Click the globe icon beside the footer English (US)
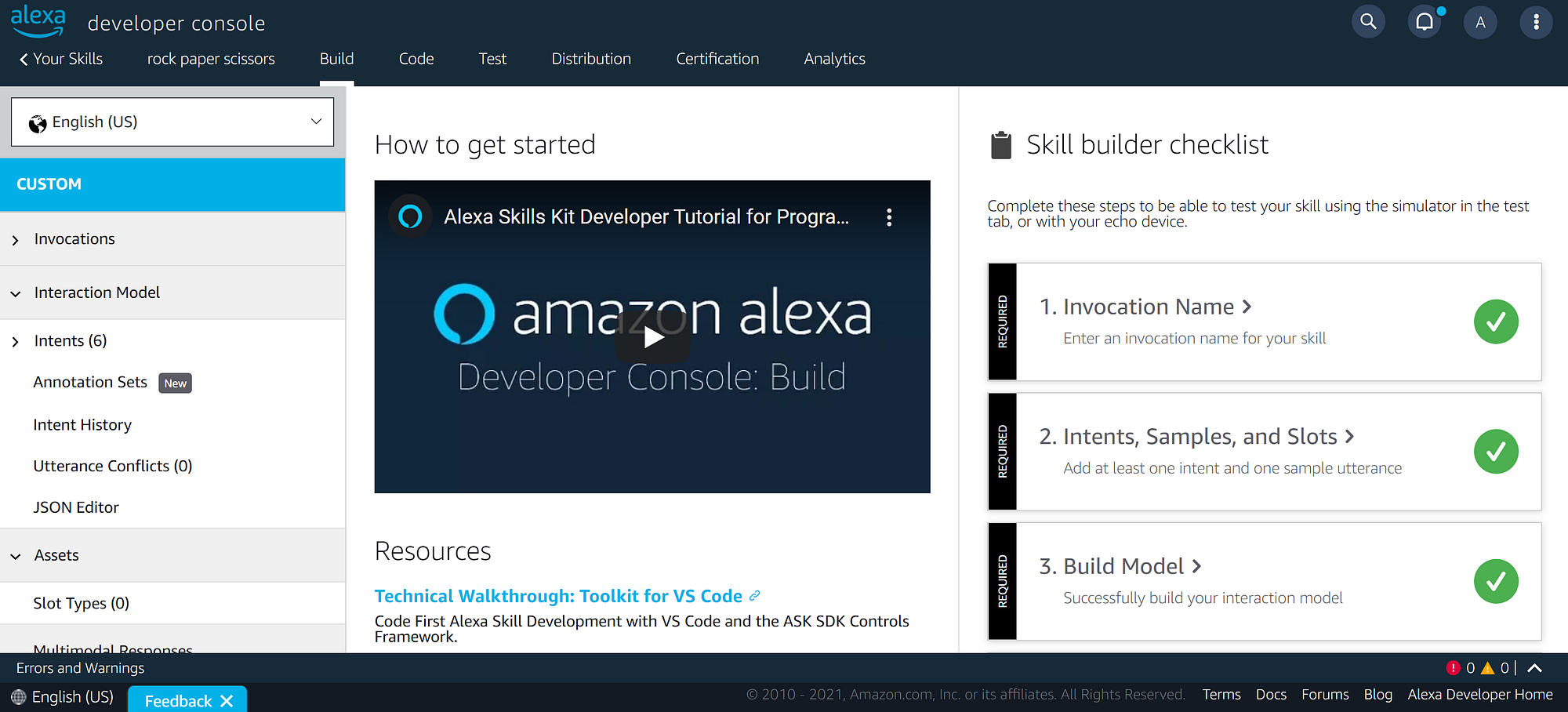This screenshot has width=1568, height=712. click(x=19, y=697)
